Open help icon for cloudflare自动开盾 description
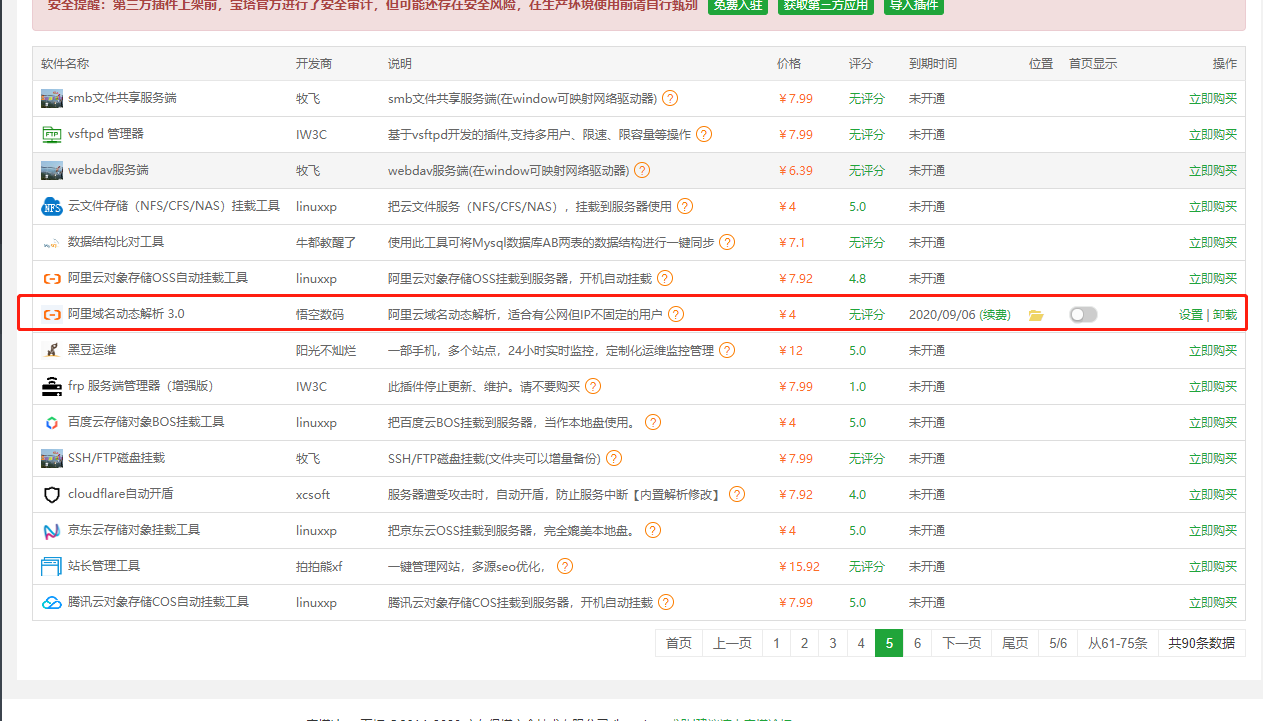The image size is (1263, 721). point(737,495)
